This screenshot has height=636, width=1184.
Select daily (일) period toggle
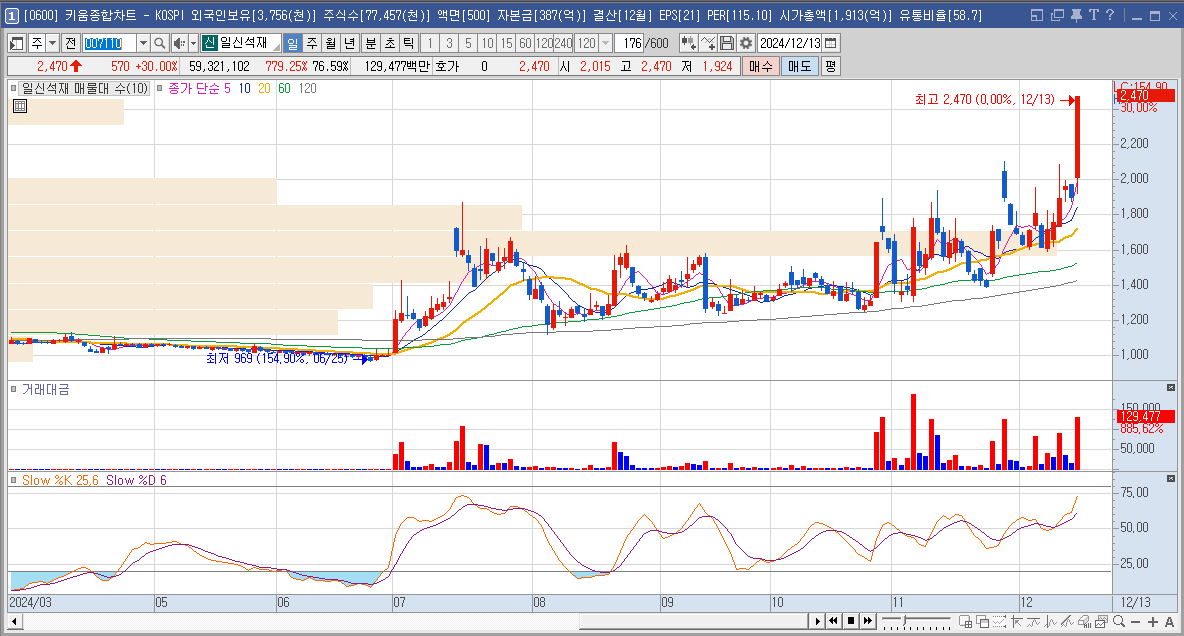click(293, 44)
